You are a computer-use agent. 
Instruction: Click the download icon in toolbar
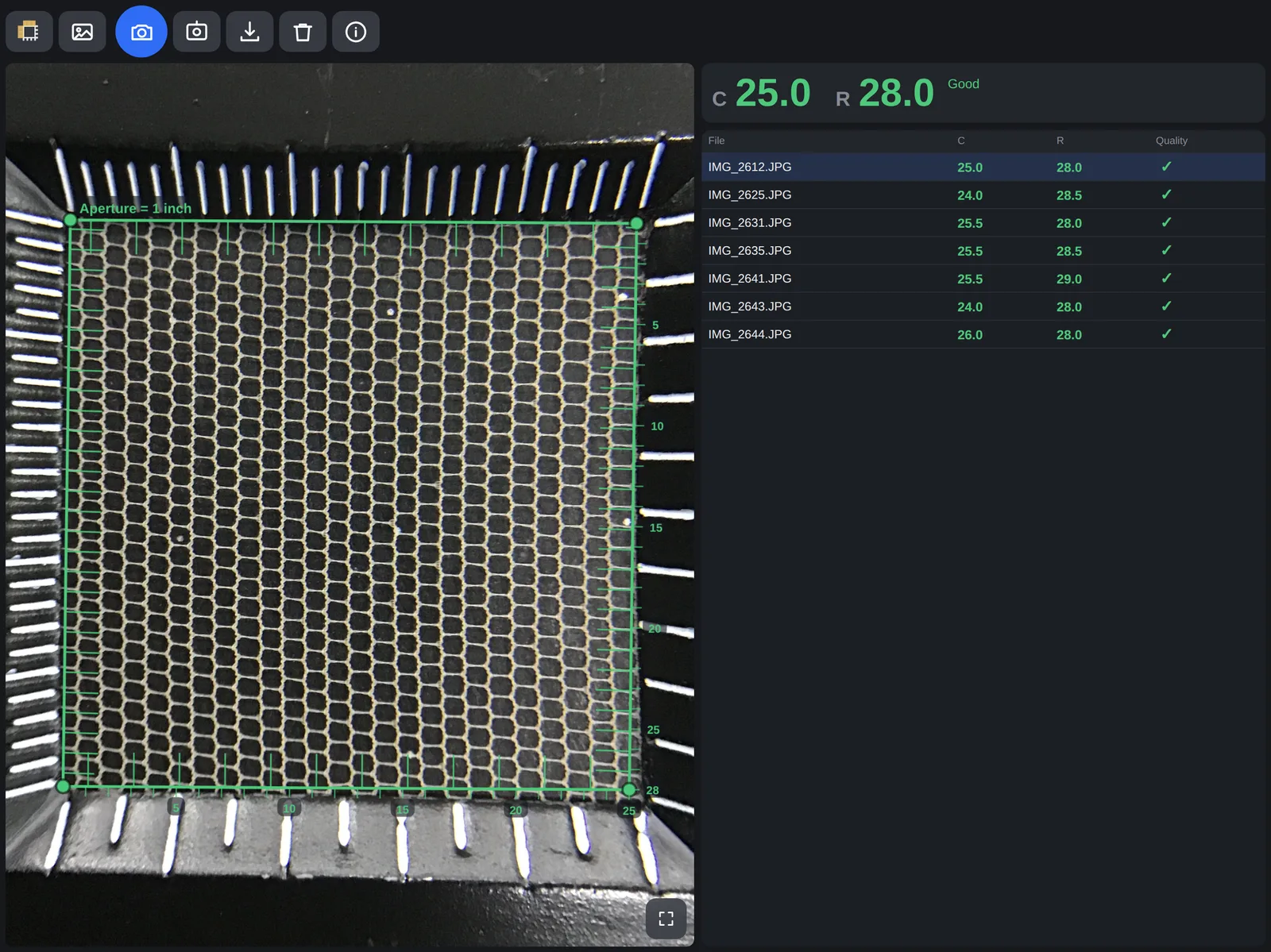pyautogui.click(x=249, y=32)
